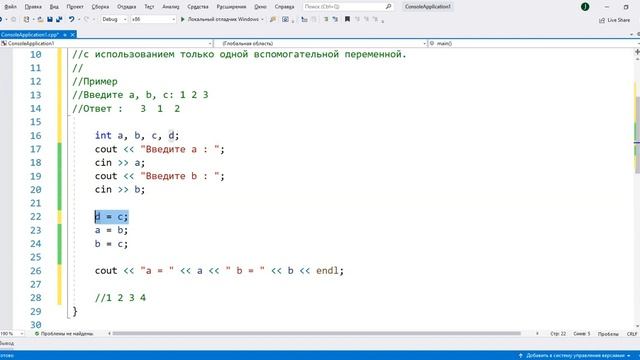
Task: Click the Comment selection toolbar icon
Action: point(326,19)
